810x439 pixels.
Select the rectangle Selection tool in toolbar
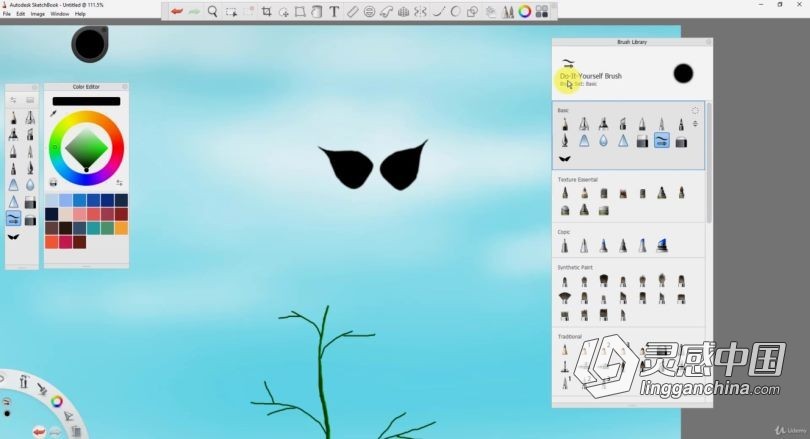pyautogui.click(x=231, y=11)
